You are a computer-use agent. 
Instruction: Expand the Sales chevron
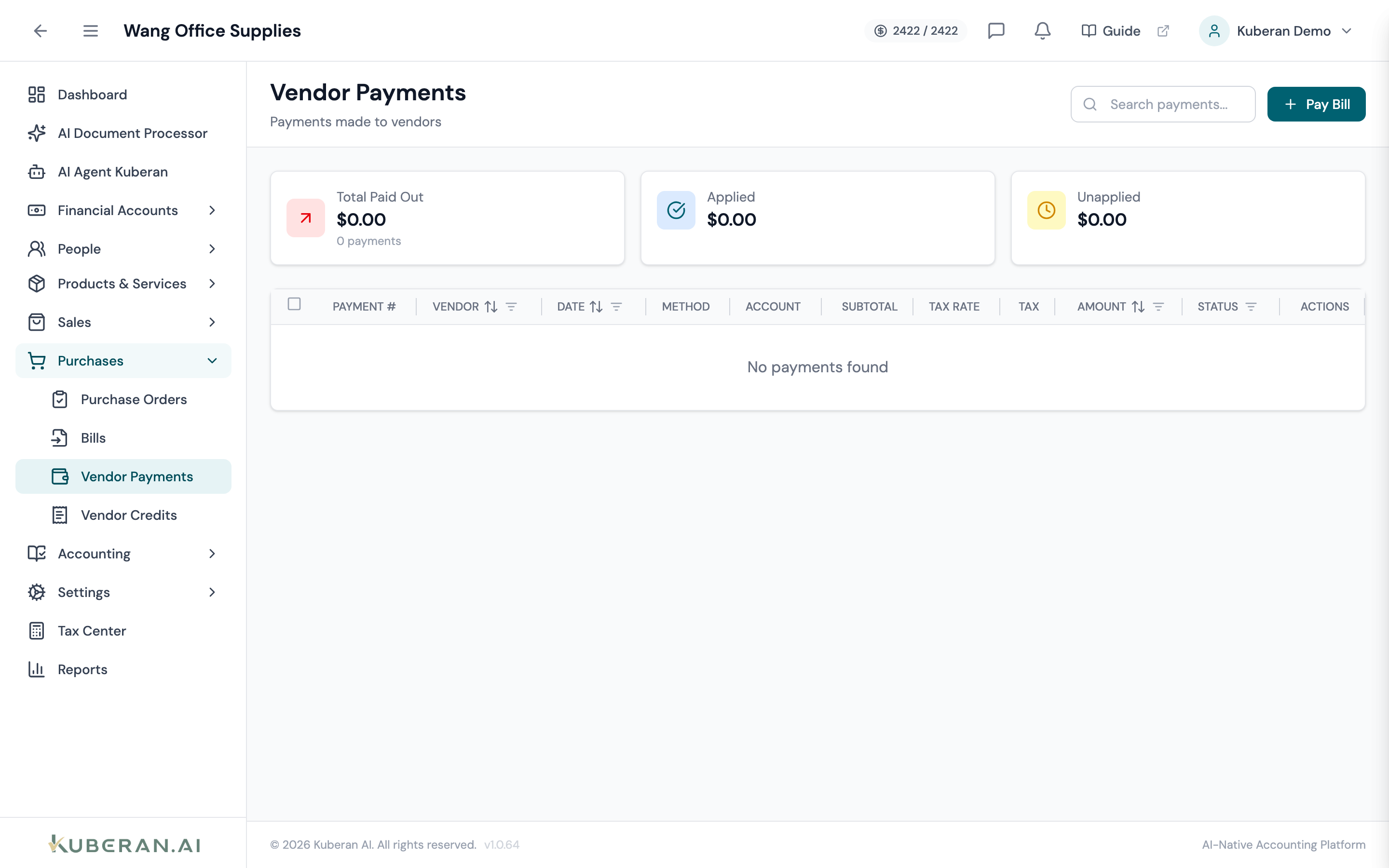(212, 322)
